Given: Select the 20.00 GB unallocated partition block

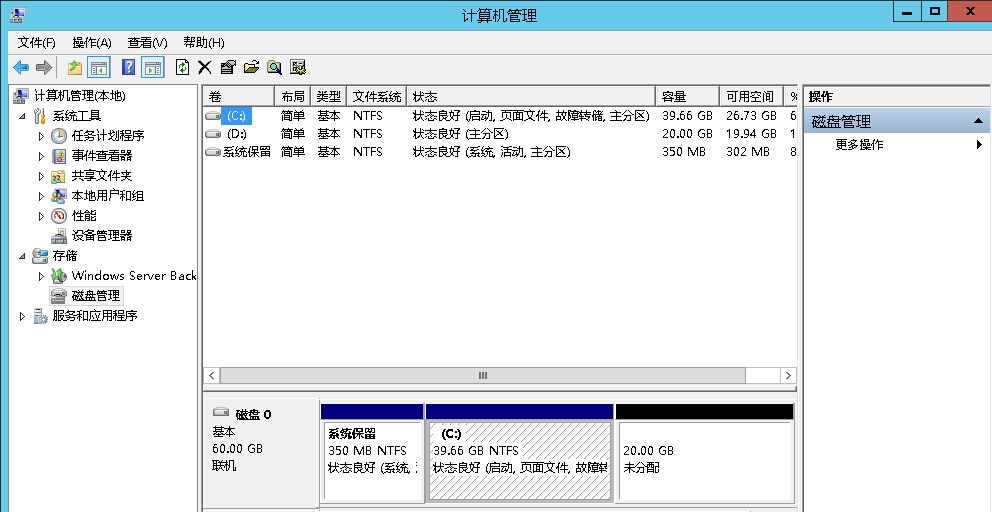Looking at the screenshot, I should [x=704, y=459].
